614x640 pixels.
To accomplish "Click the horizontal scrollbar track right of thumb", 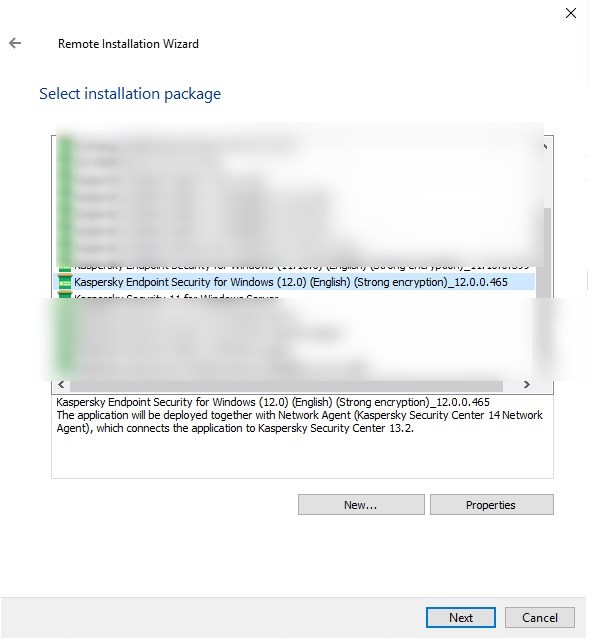I will point(512,385).
